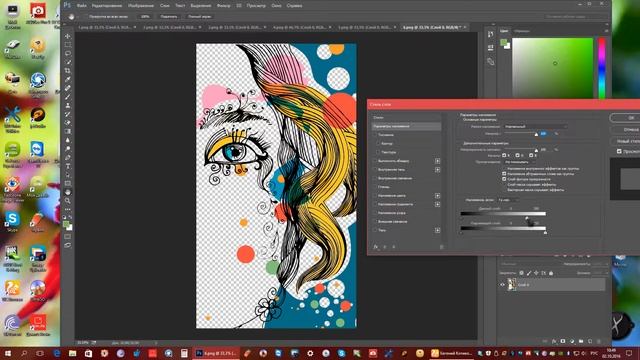The image size is (640, 360).
Task: Open the collapsed History panel icon
Action: click(491, 35)
